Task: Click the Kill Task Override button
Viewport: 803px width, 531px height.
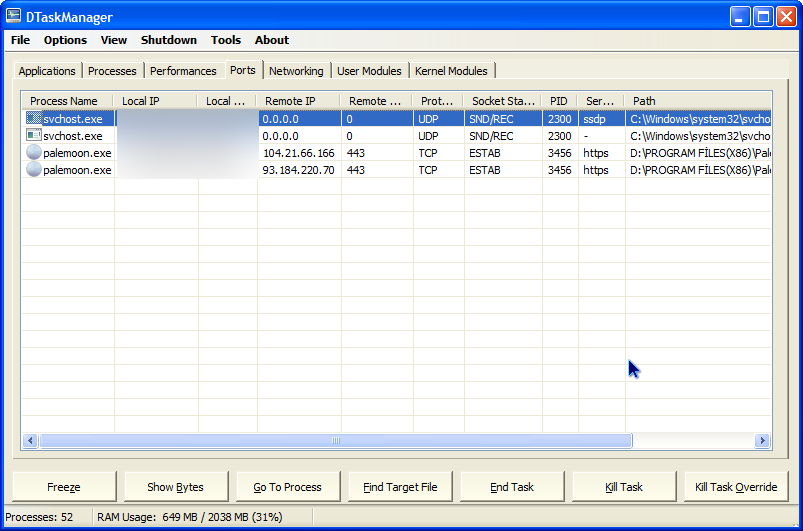Action: pyautogui.click(x=736, y=487)
